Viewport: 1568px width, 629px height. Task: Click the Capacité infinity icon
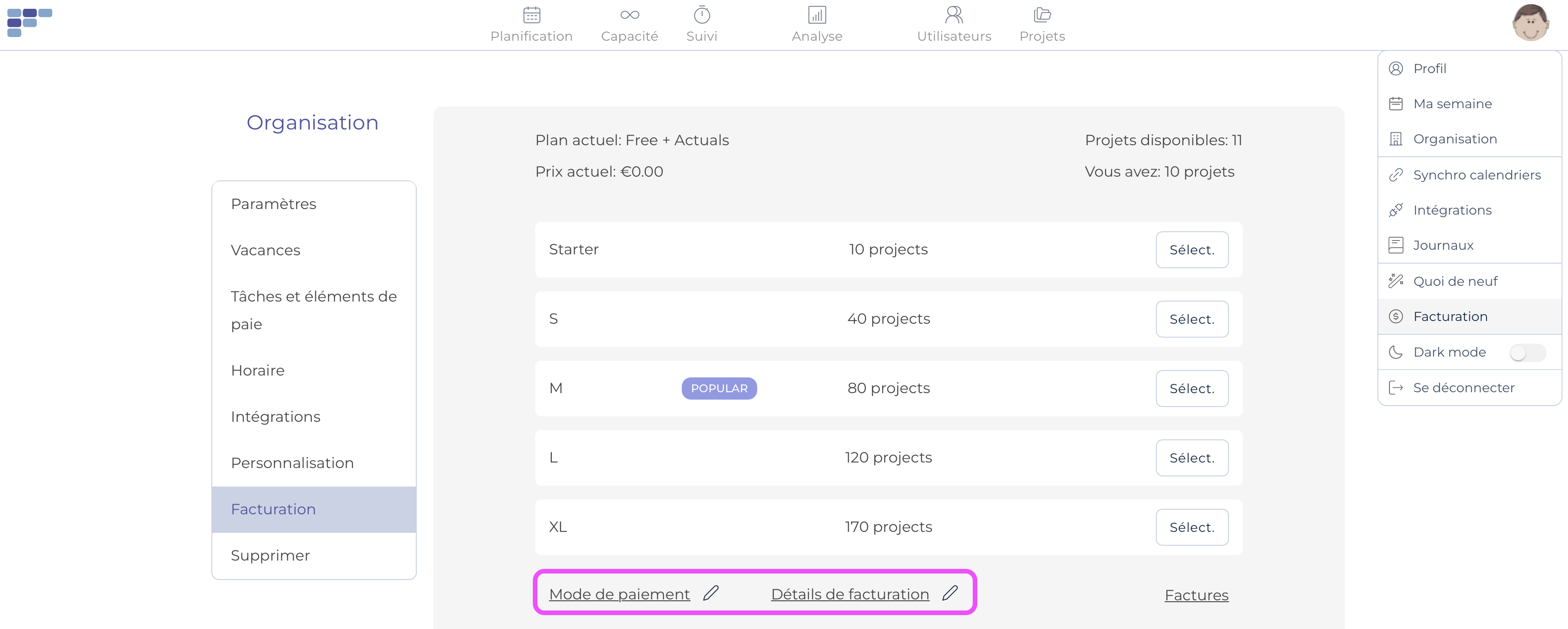(630, 15)
